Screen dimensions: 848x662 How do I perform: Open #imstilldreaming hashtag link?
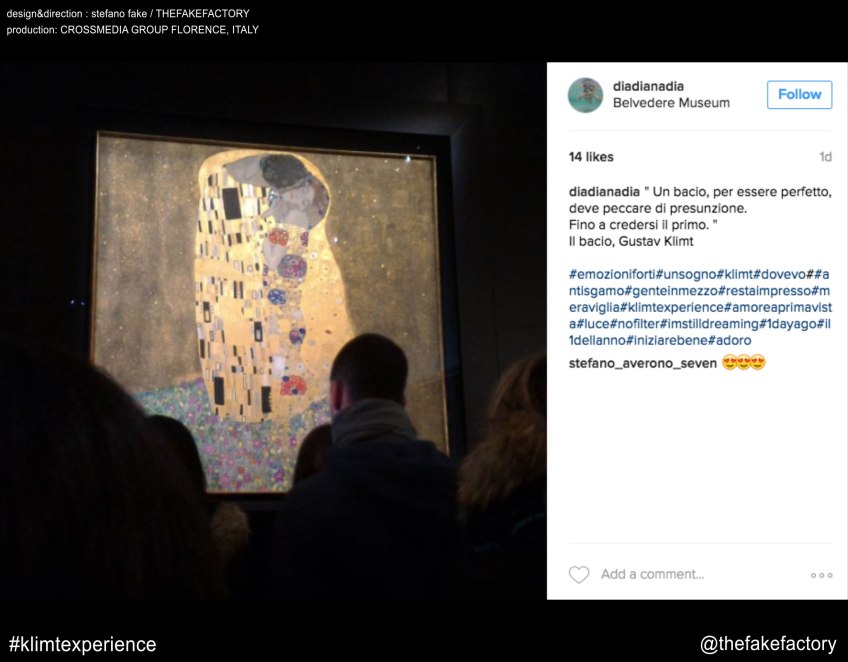coord(709,324)
